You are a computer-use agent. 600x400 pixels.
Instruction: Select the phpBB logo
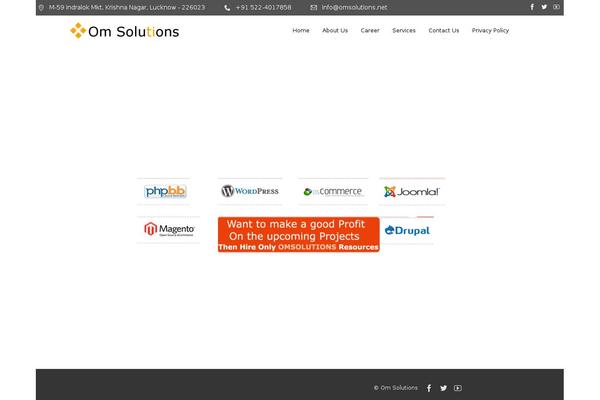tap(165, 191)
